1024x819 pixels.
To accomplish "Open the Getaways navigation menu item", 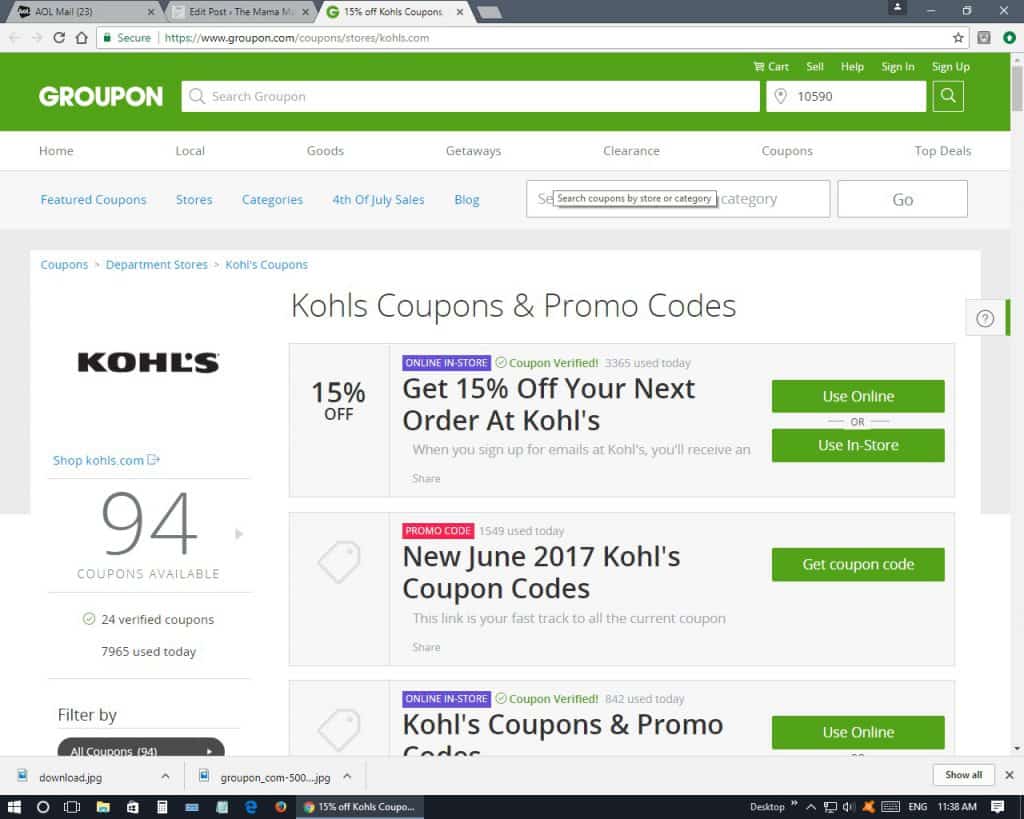I will [x=473, y=151].
